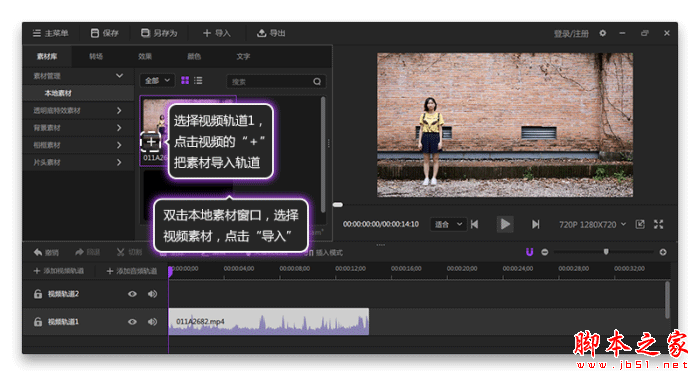The image size is (700, 376).
Task: Zoom in the timeline with plus icon
Action: click(663, 252)
